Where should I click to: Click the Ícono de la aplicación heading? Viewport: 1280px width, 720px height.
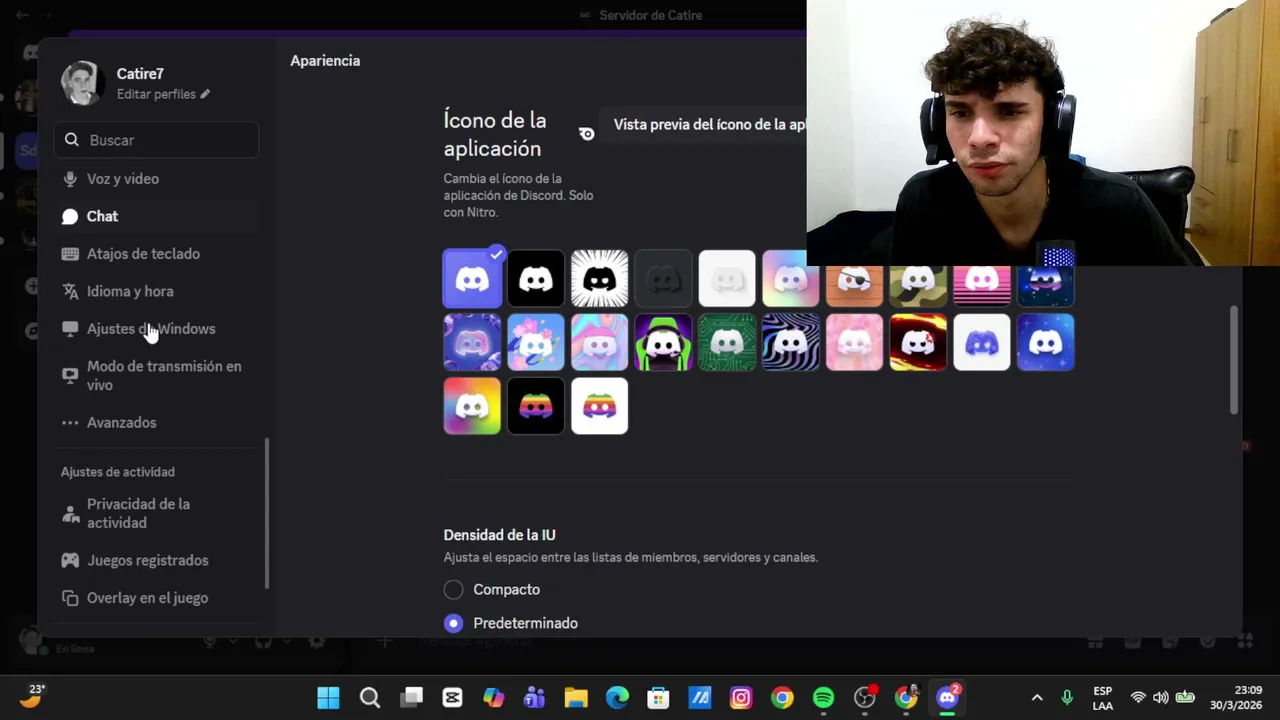tap(495, 134)
